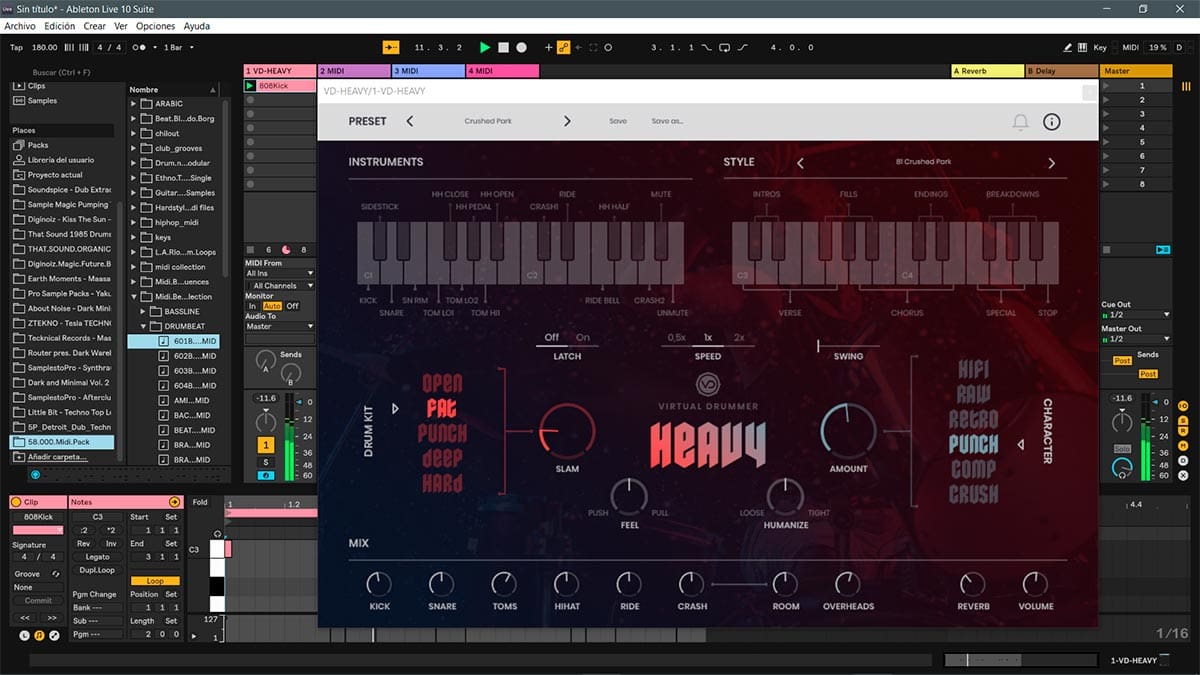Viewport: 1200px width, 675px height.
Task: Click the Reverb knob in the Mix section
Action: click(972, 584)
